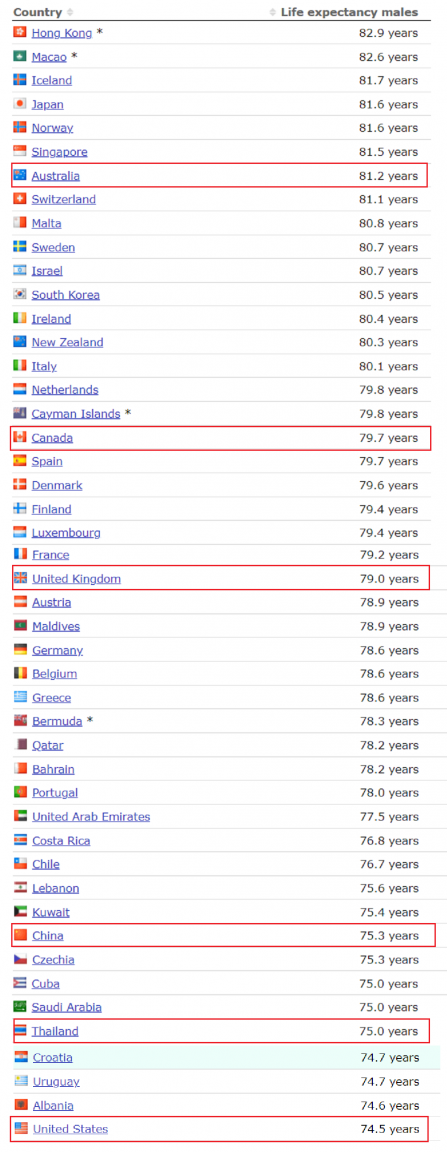This screenshot has width=447, height=1152.
Task: Click the Thailand flag icon
Action: (x=20, y=1031)
